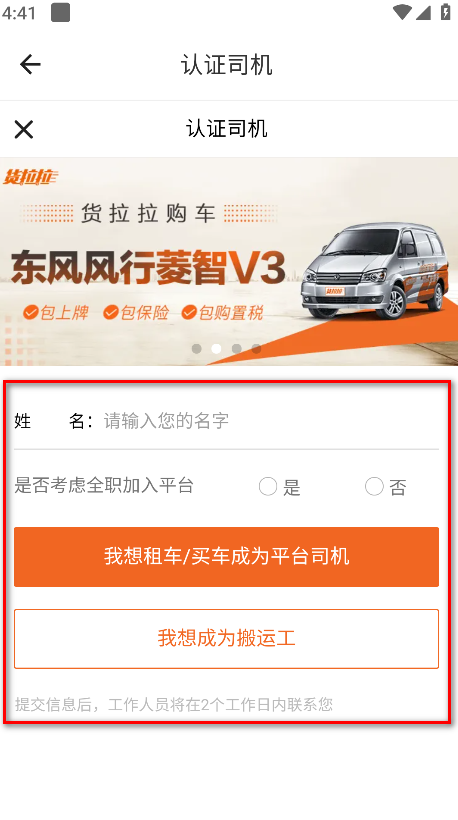Tap the 货拉拉购车 banner heading
The height and width of the screenshot is (820, 458).
click(148, 214)
